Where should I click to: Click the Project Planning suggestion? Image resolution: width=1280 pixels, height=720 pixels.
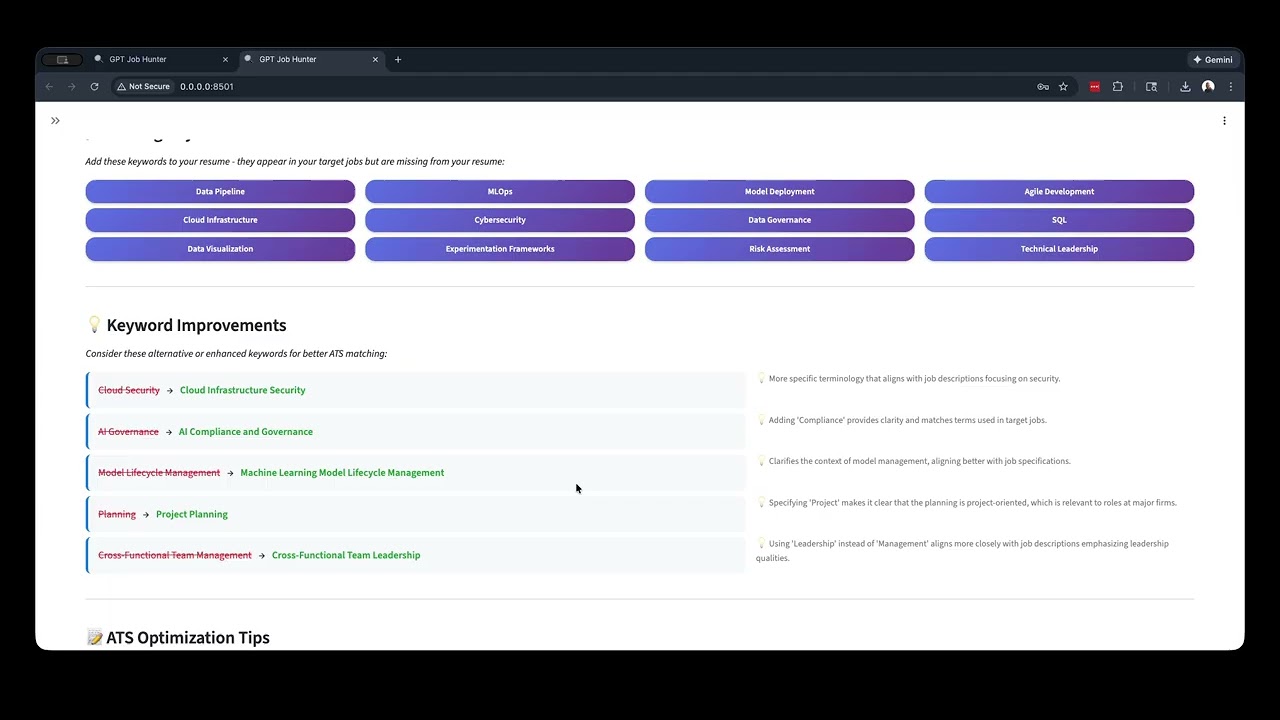pos(192,514)
